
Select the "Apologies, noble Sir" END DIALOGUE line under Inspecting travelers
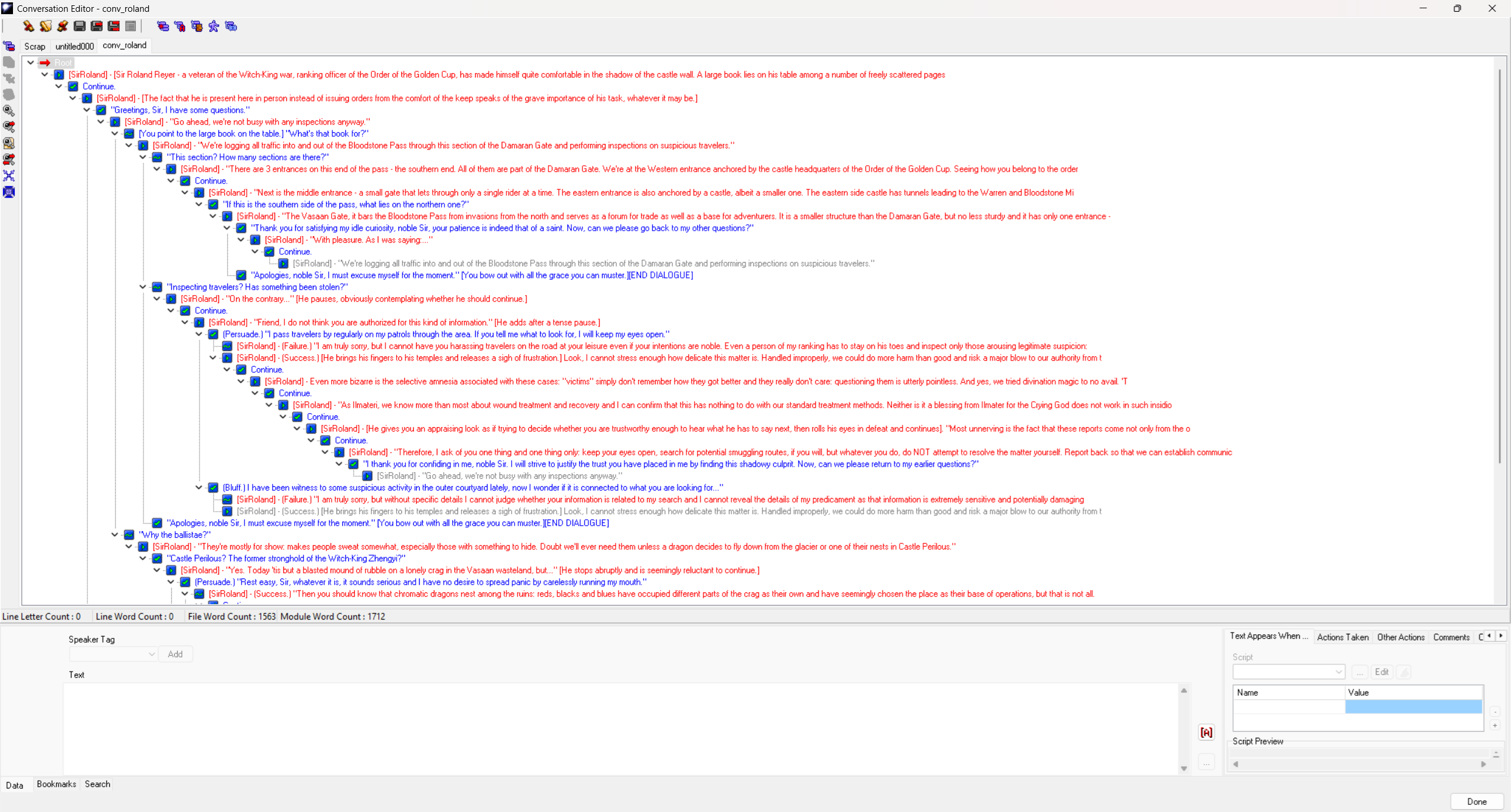tap(388, 523)
